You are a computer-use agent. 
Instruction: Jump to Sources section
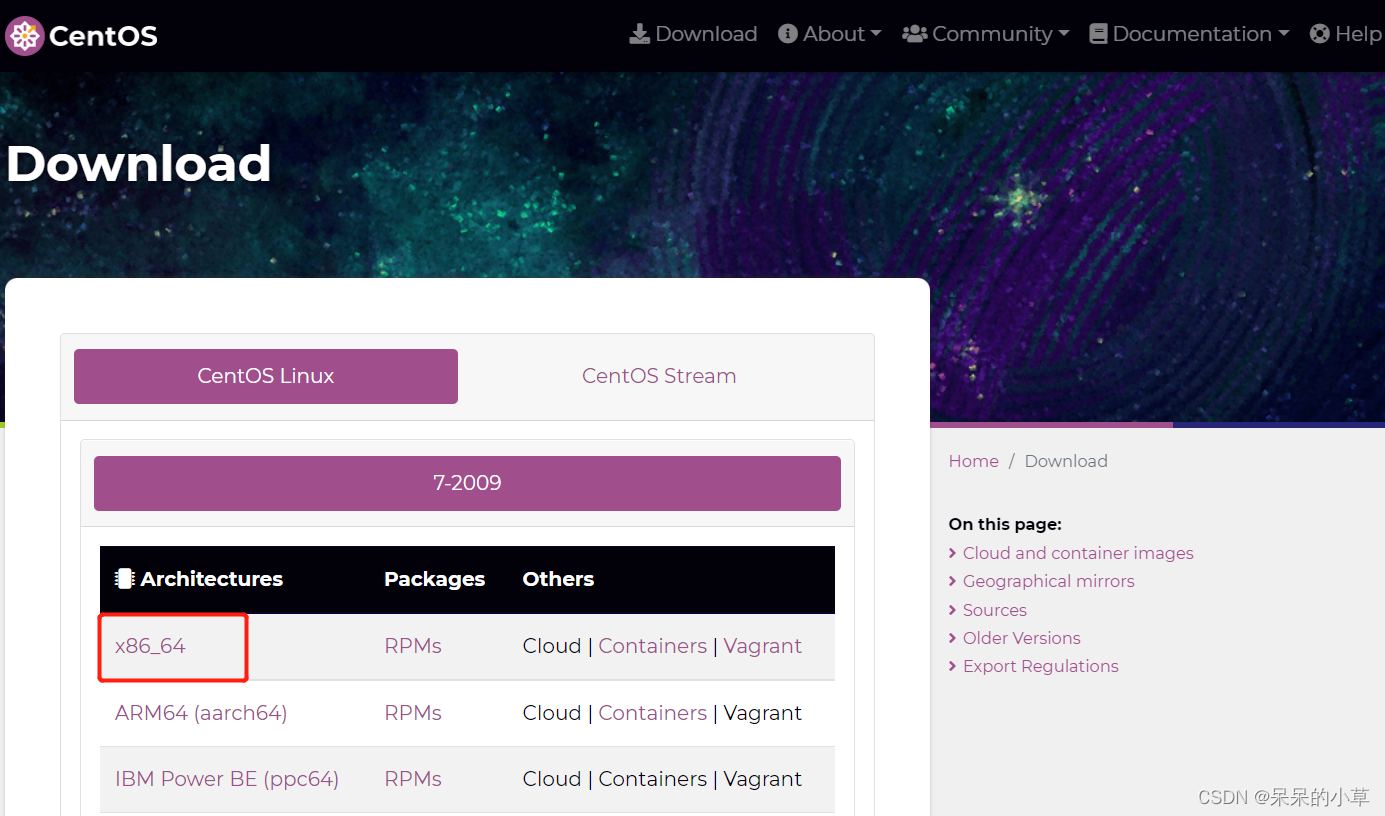point(995,610)
